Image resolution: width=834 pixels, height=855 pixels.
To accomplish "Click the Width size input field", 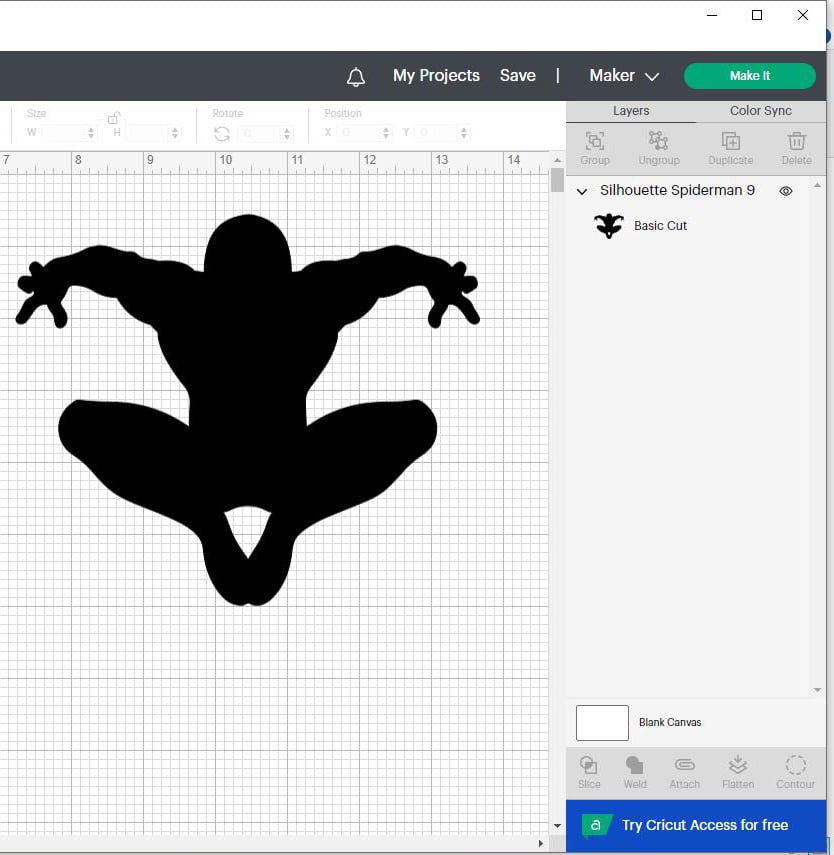I will tap(63, 133).
